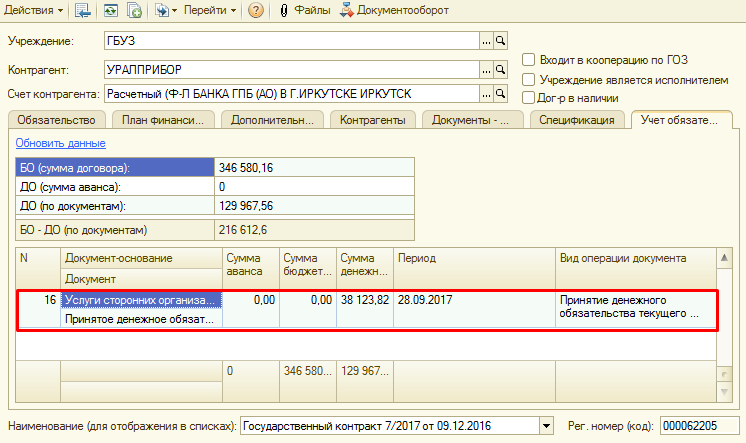Click the ellipsis button for Учреждение field
The width and height of the screenshot is (746, 443).
487,41
